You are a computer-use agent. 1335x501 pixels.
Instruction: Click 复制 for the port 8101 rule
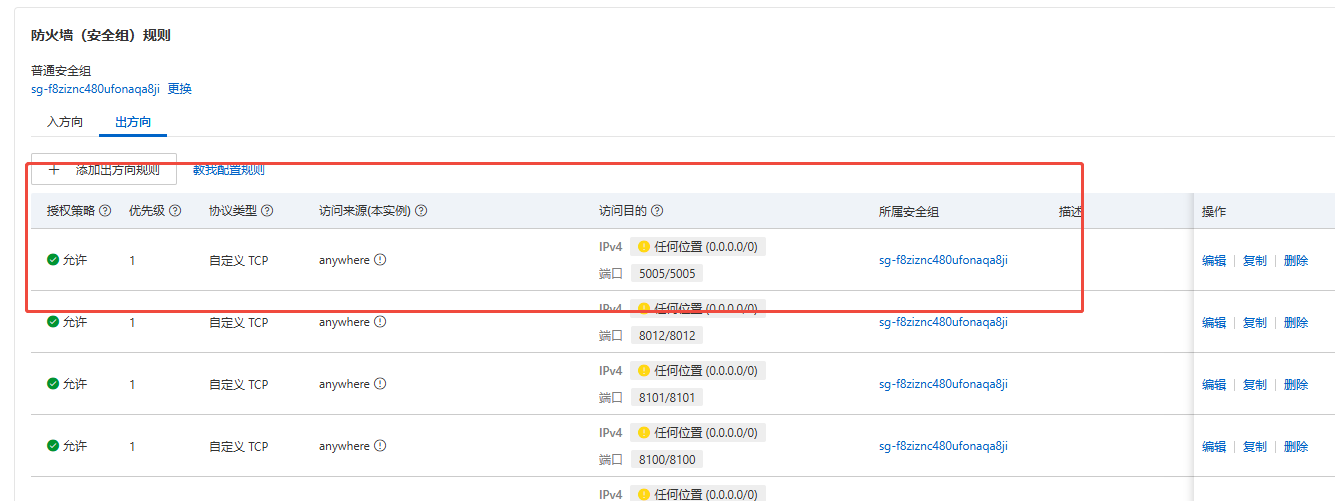[x=1255, y=384]
